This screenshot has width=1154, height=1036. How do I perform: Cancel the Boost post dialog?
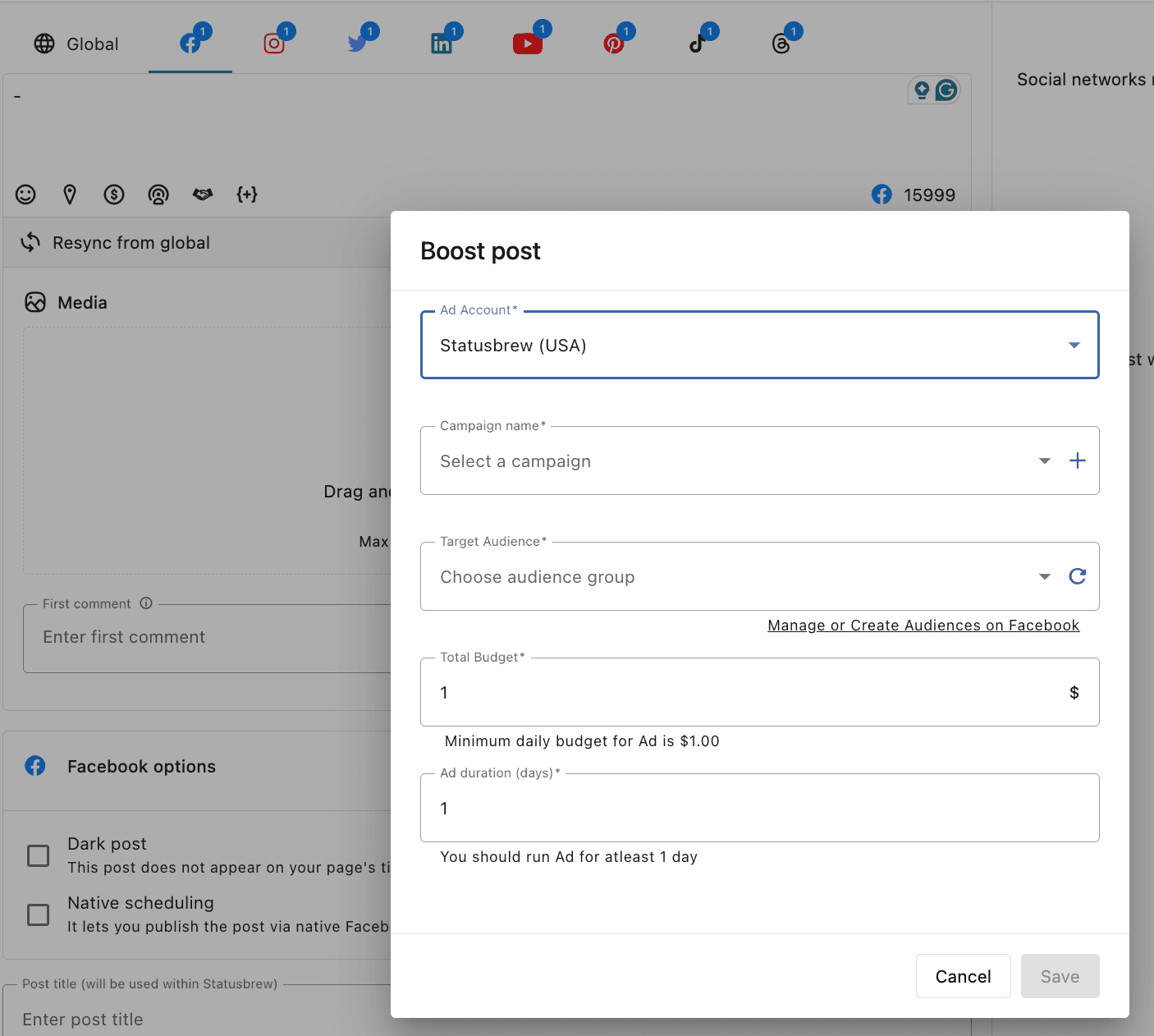pyautogui.click(x=964, y=976)
